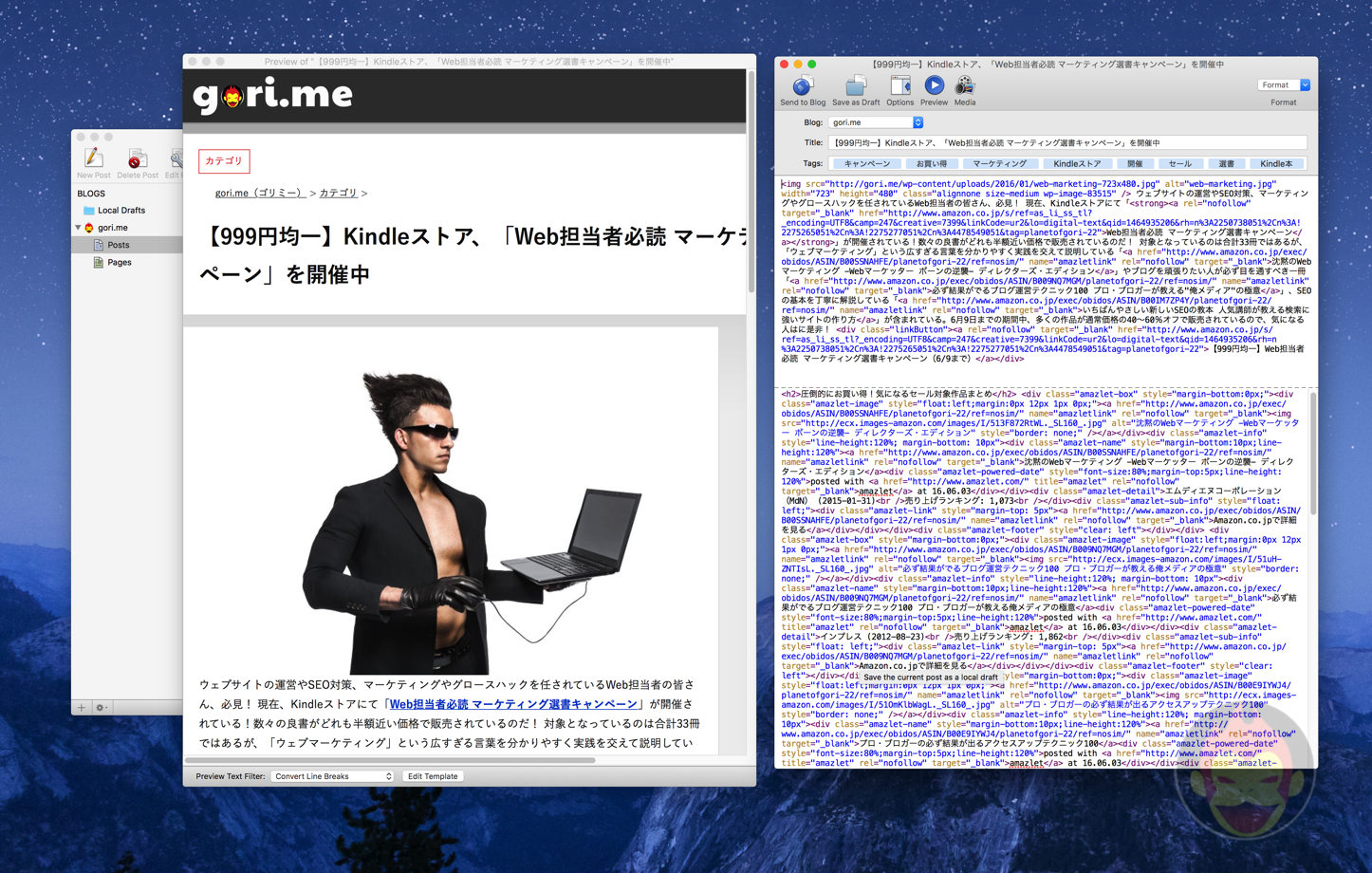Click the plus button below the blog list

pyautogui.click(x=82, y=707)
